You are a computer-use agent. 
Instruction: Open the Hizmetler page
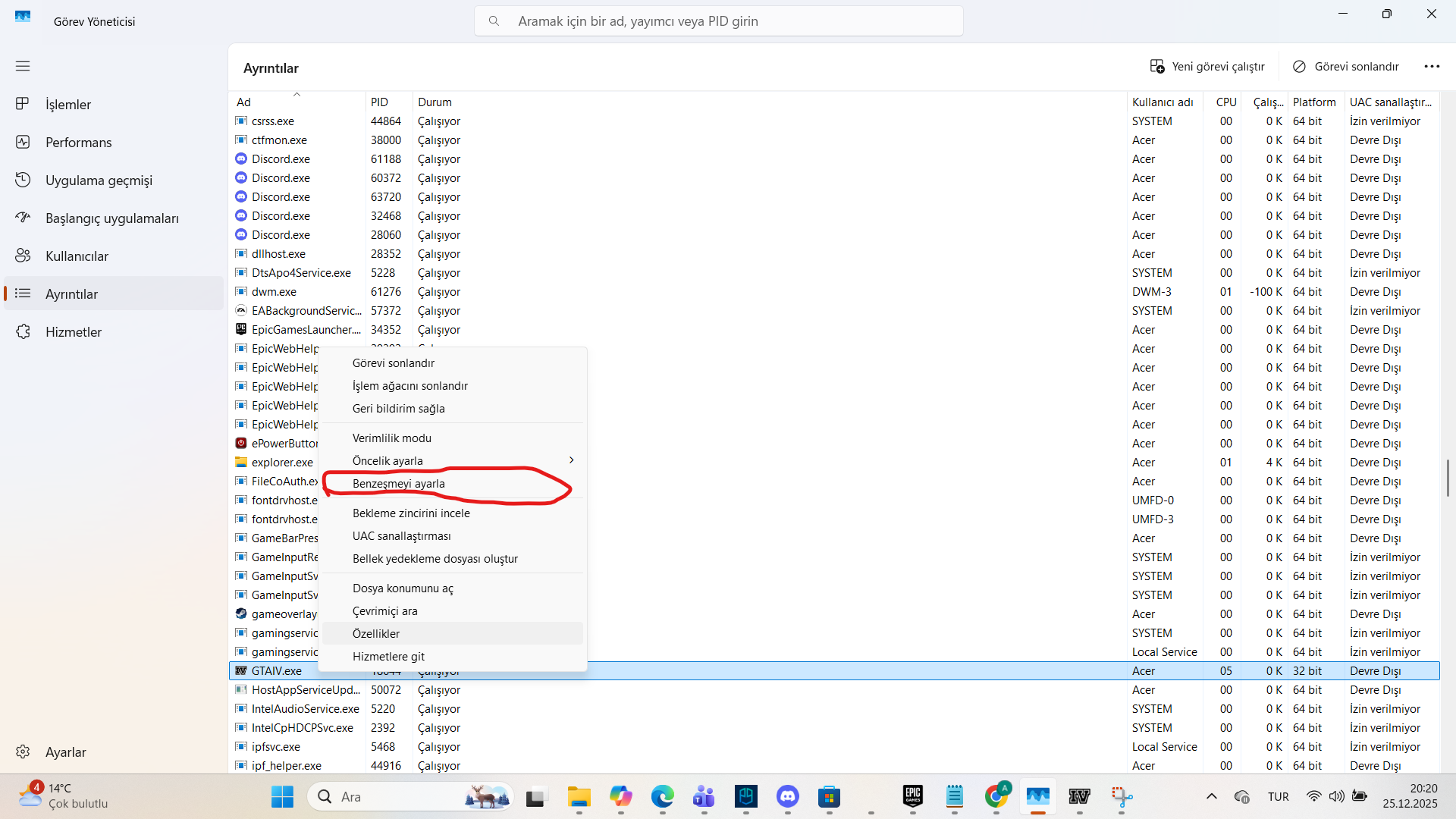click(114, 332)
